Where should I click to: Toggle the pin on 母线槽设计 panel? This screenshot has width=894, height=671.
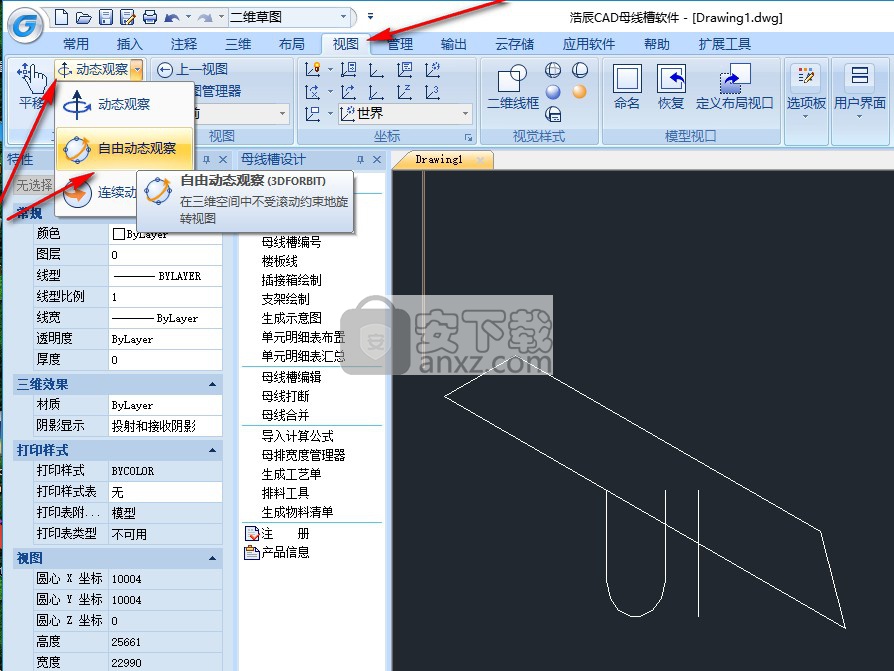(x=360, y=160)
